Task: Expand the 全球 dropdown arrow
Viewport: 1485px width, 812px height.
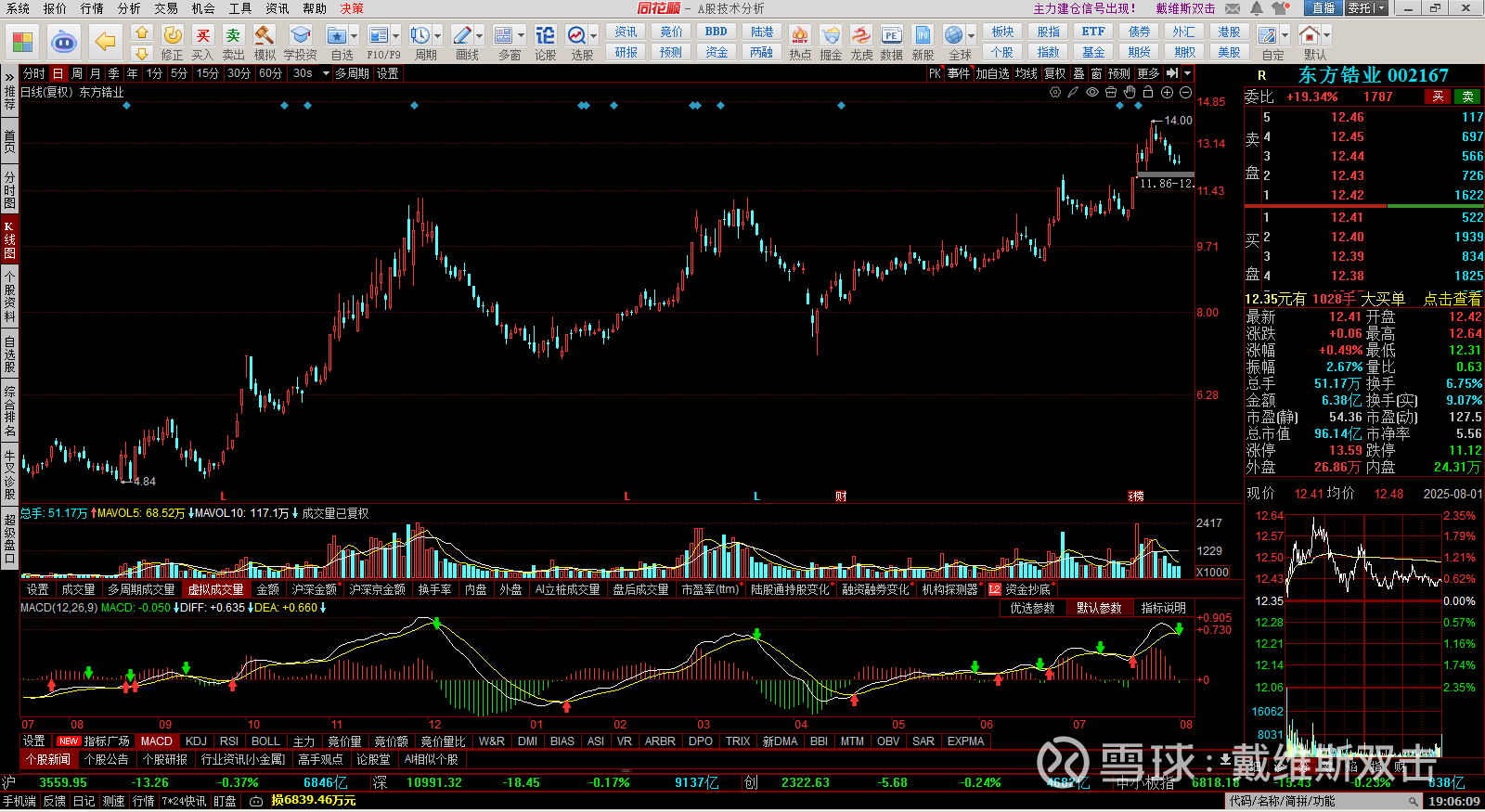Action: 971,35
